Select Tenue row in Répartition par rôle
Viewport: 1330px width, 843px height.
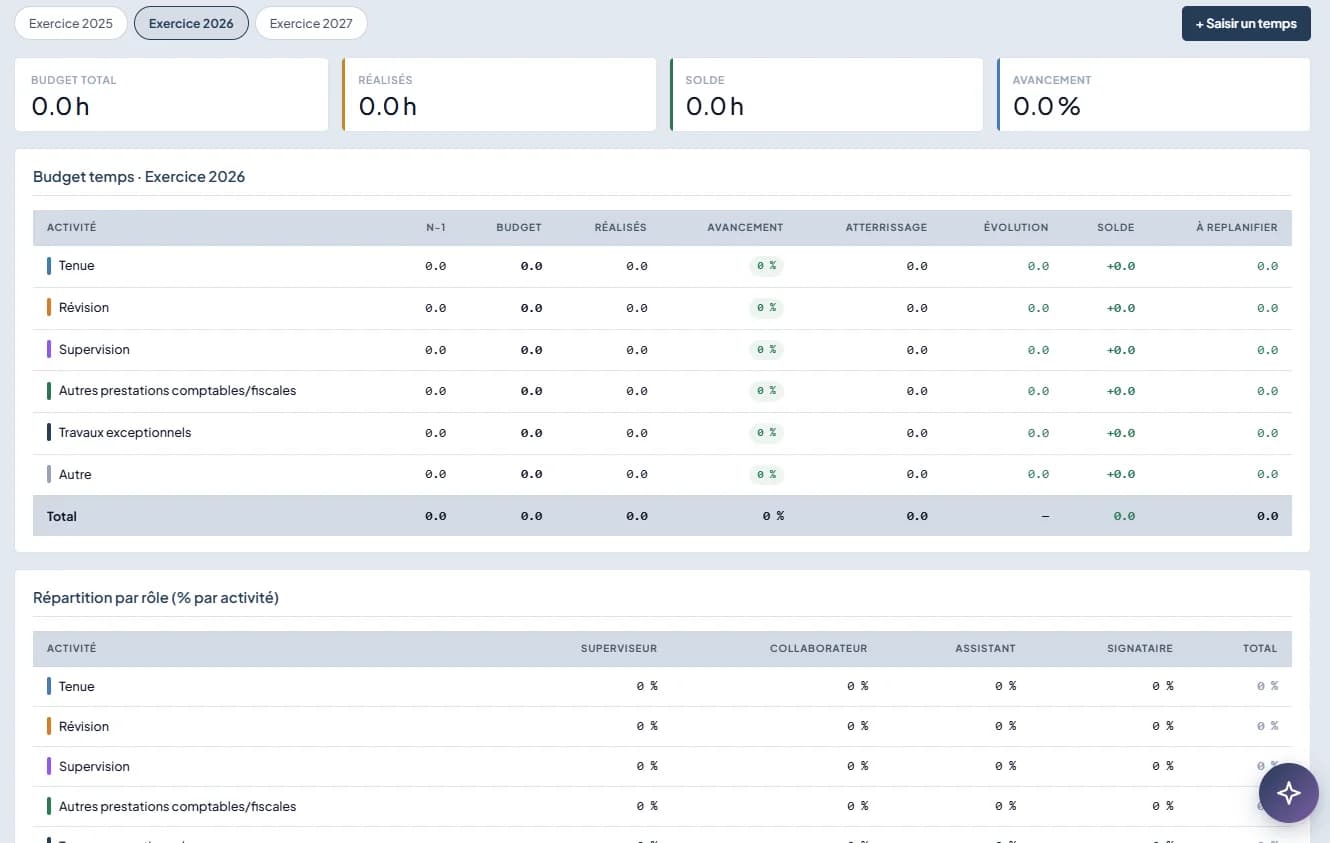[662, 686]
